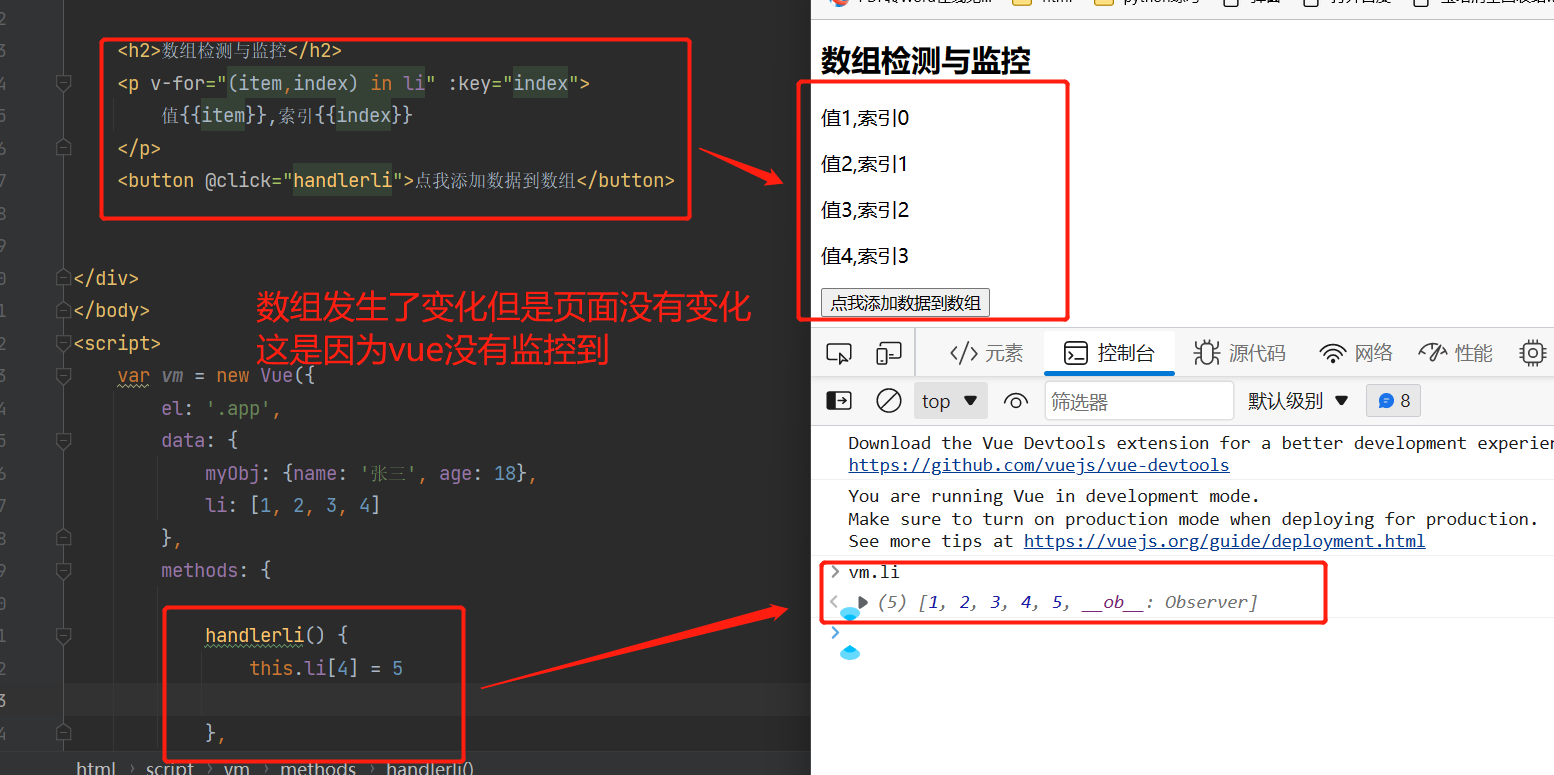1554x775 pixels.
Task: Open the 性能 performance tab
Action: click(1456, 353)
